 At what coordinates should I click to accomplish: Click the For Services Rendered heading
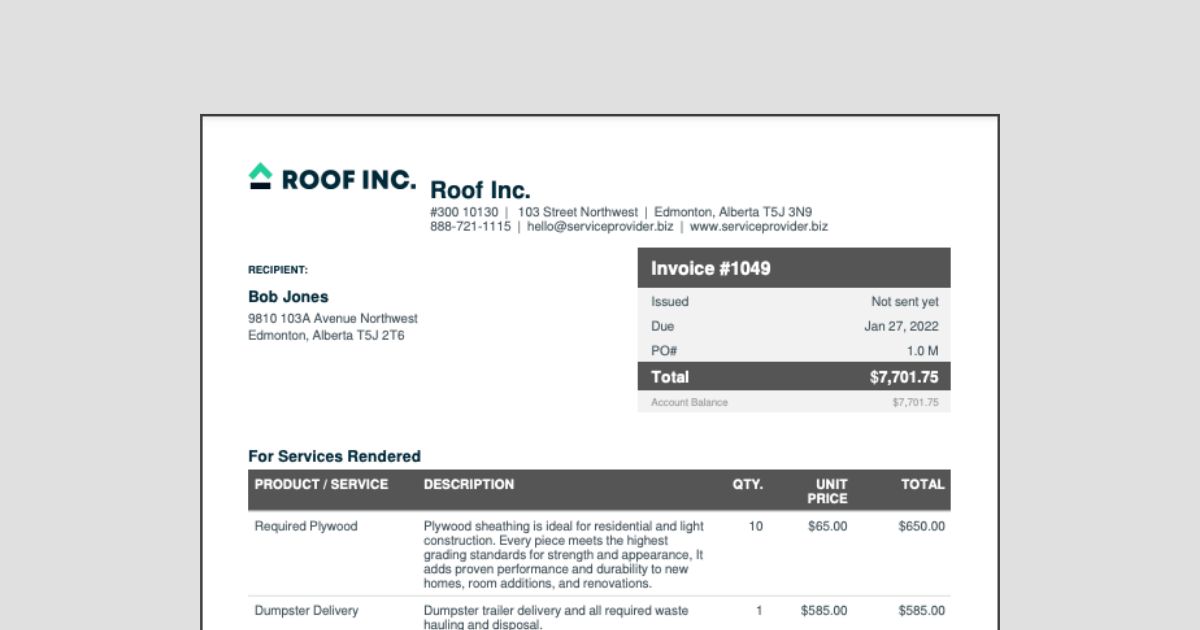[x=334, y=457]
